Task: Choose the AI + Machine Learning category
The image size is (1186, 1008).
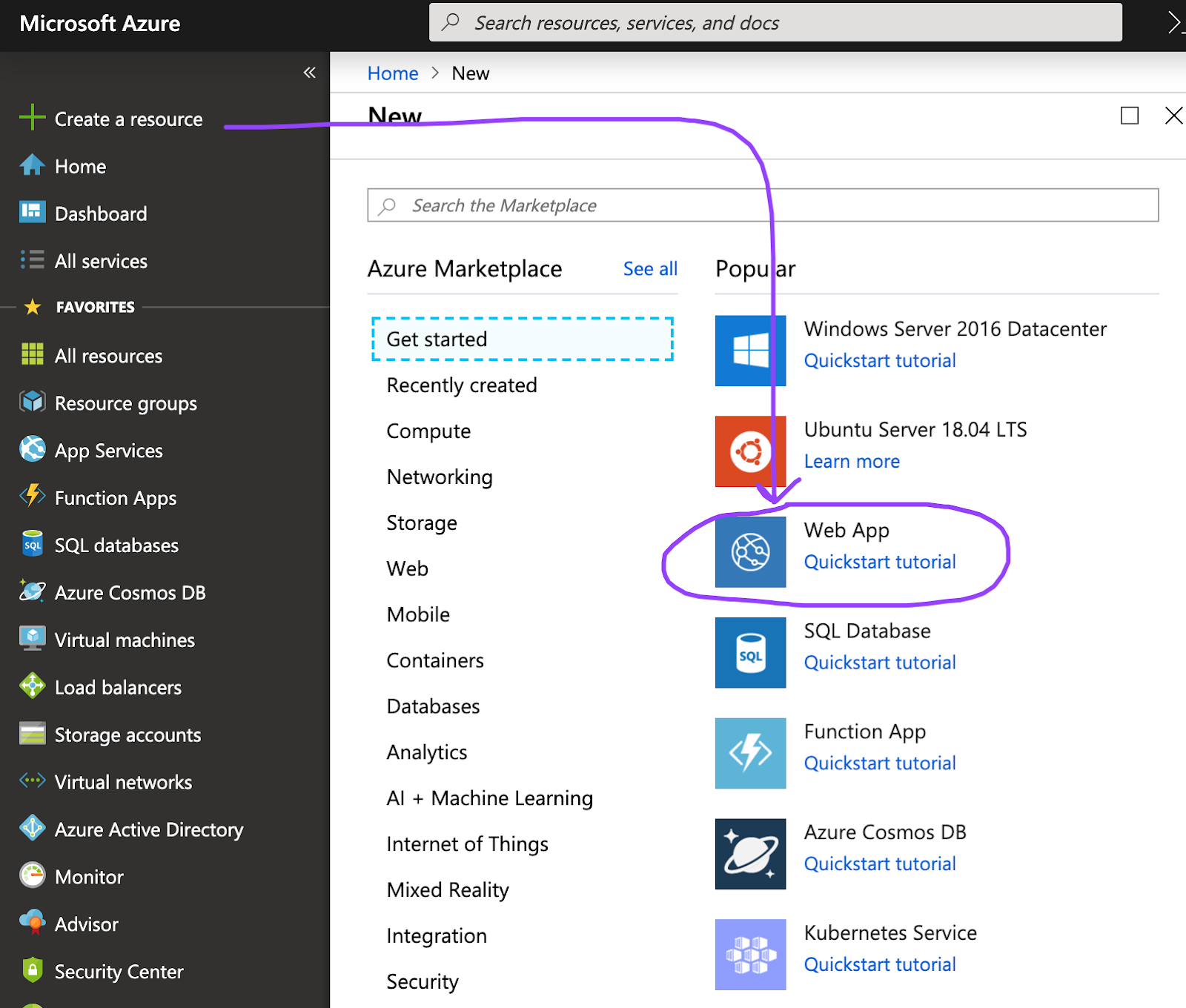Action: coord(490,798)
